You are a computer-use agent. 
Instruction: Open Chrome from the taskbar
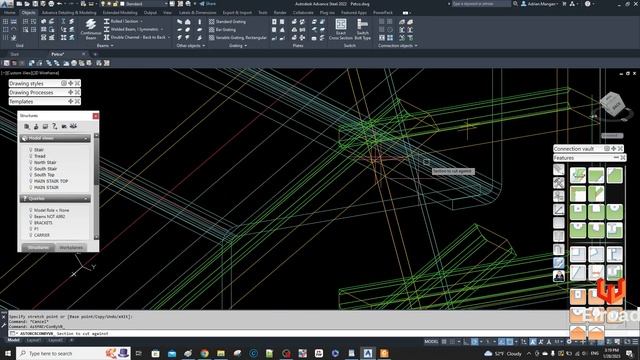204,353
